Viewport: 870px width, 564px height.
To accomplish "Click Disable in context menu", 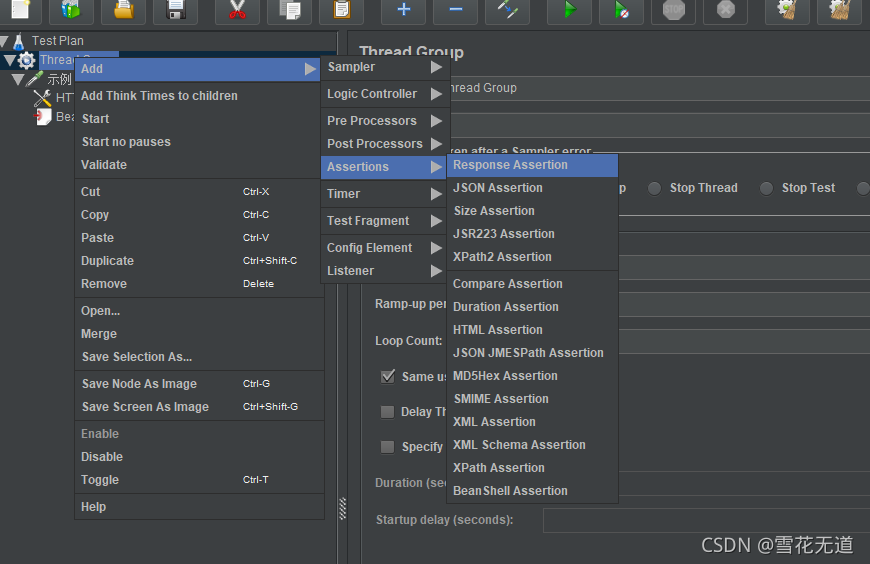I will (199, 457).
